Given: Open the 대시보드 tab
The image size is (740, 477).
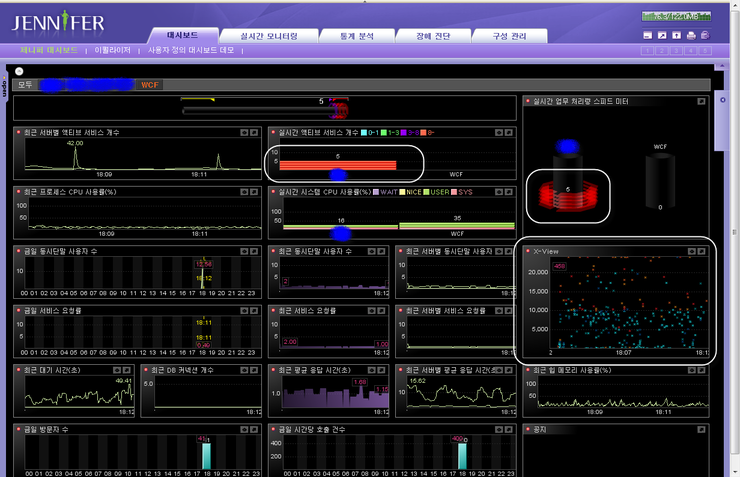Looking at the screenshot, I should coord(183,35).
